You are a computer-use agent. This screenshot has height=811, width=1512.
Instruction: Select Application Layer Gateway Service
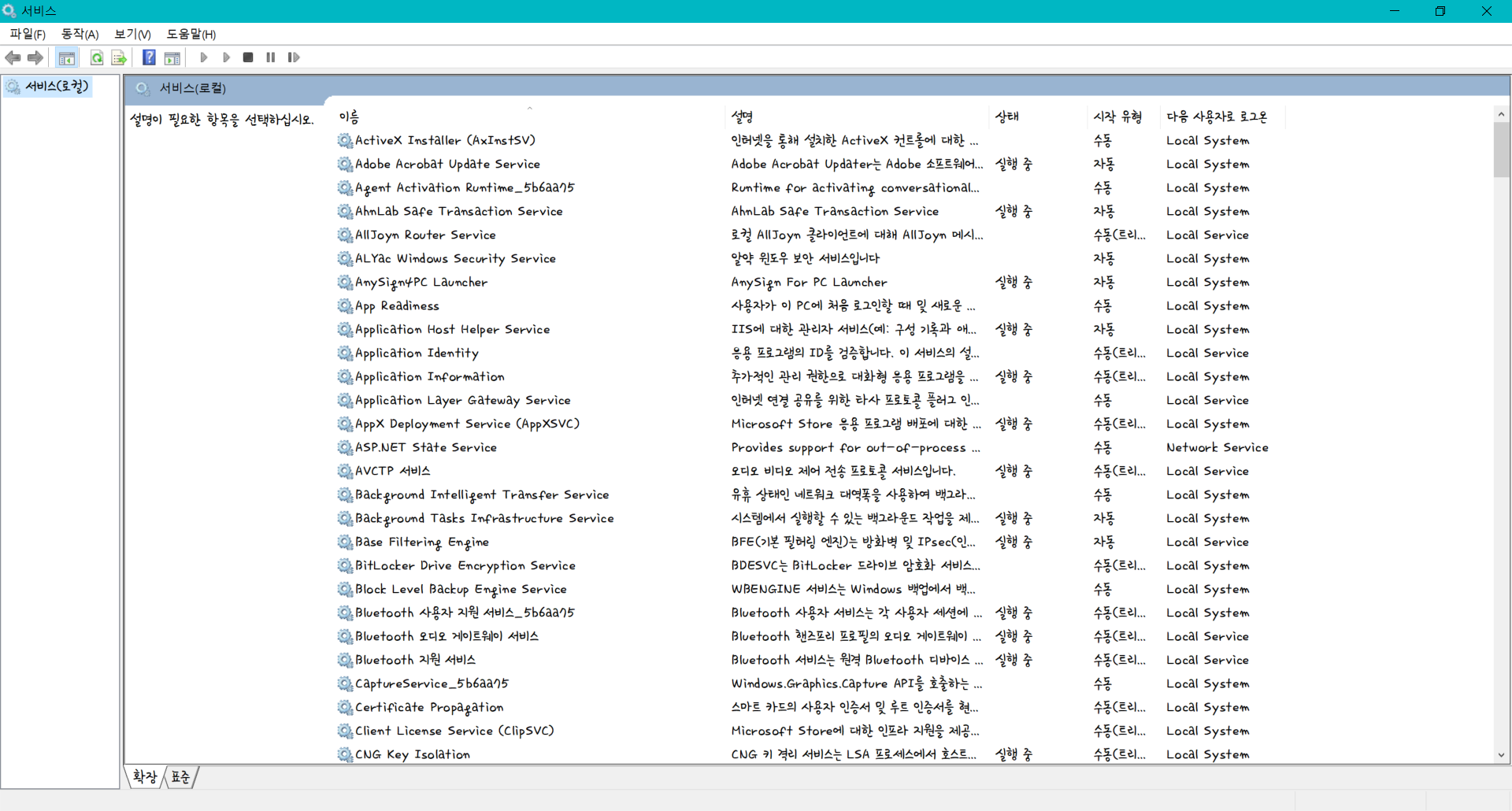tap(462, 400)
